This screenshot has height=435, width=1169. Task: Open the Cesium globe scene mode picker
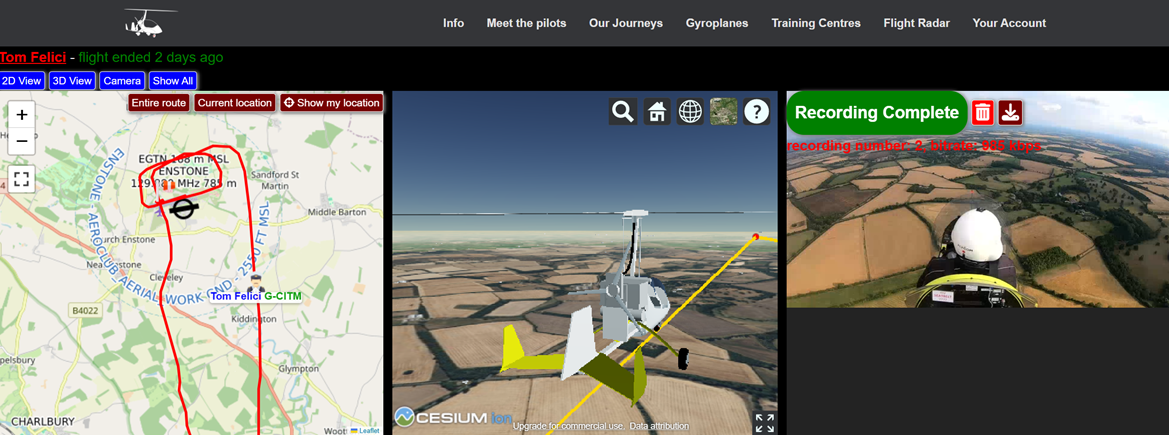690,112
